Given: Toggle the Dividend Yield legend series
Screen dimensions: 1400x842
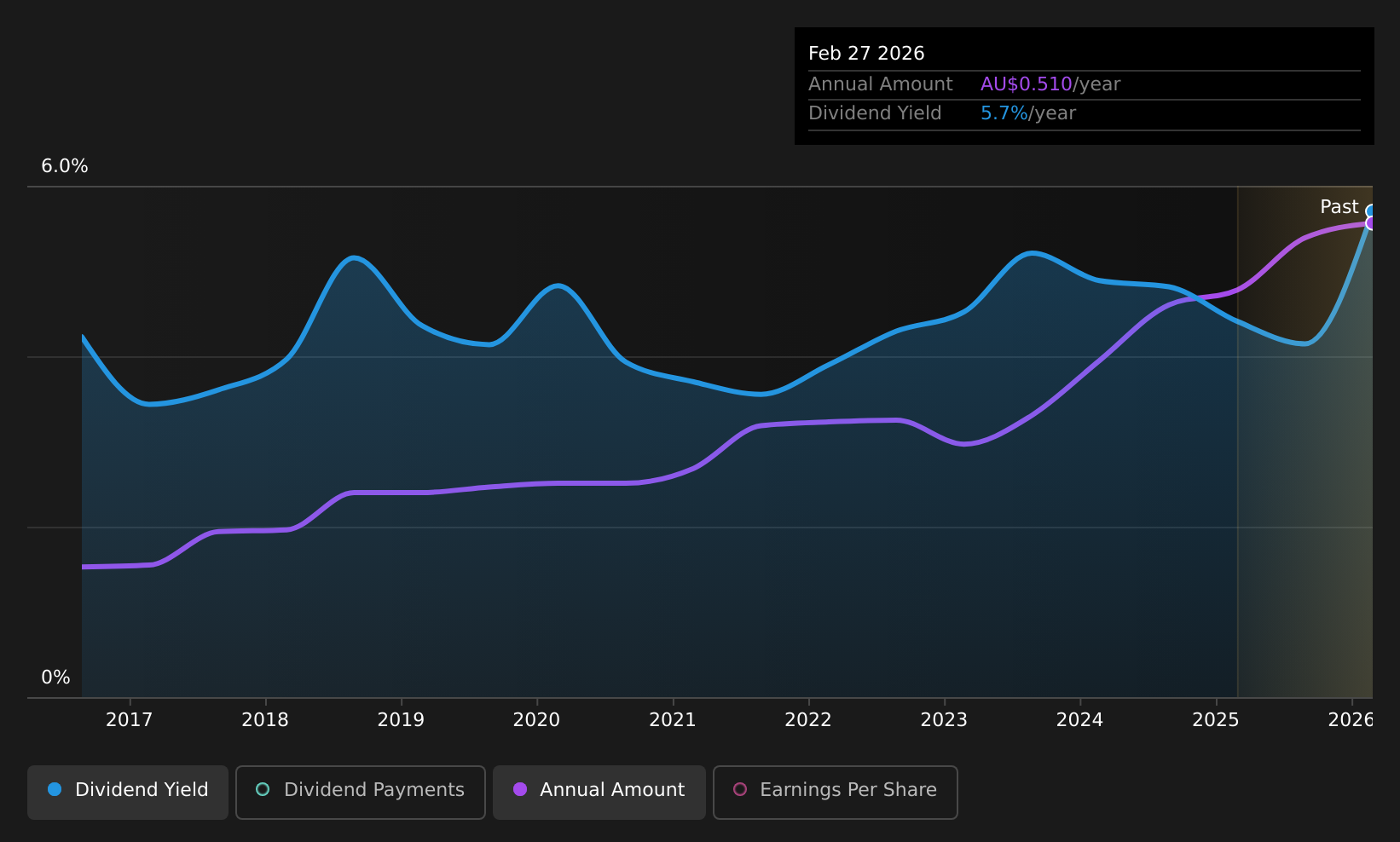Looking at the screenshot, I should click(128, 793).
